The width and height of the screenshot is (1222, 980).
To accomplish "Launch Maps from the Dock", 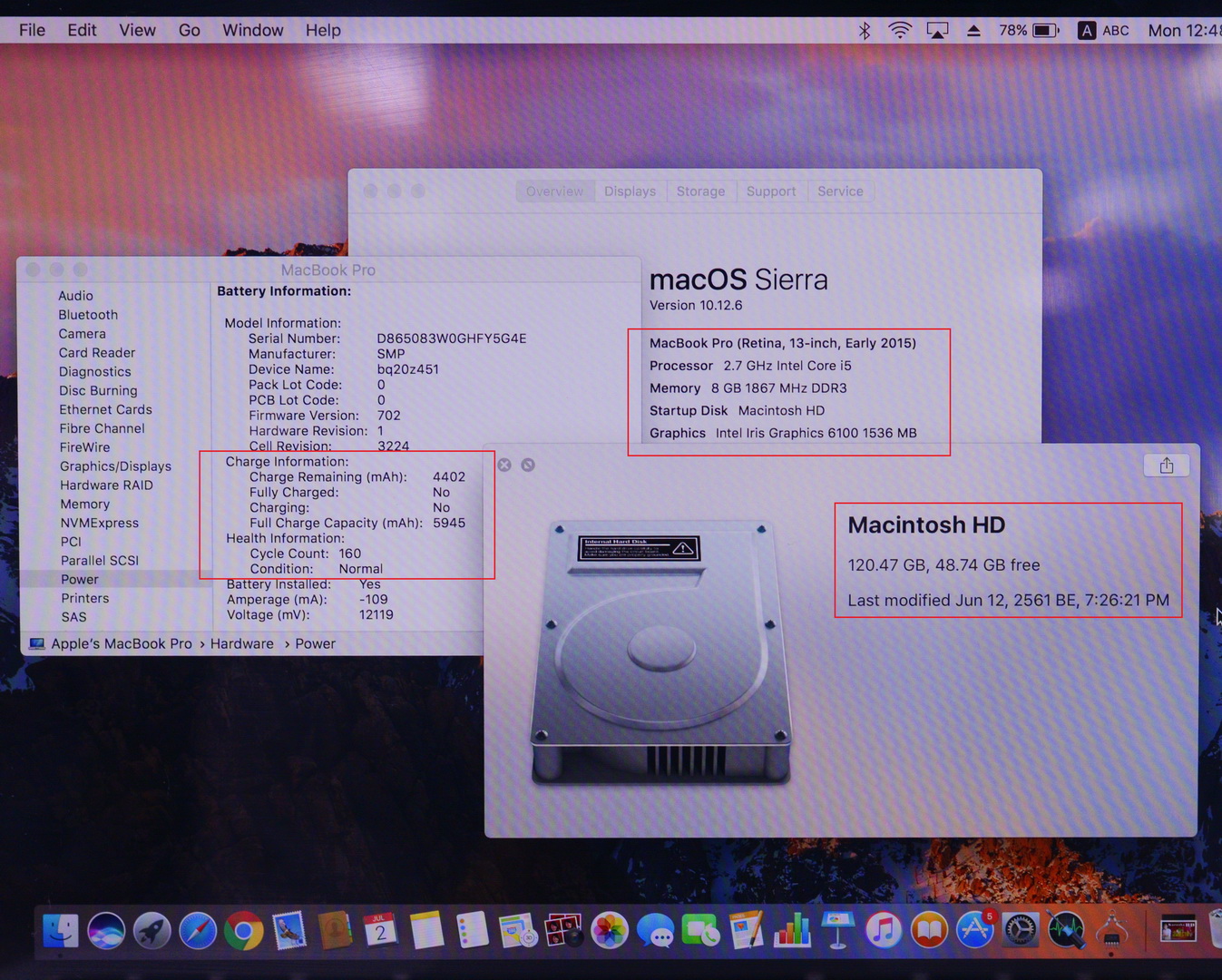I will [518, 930].
